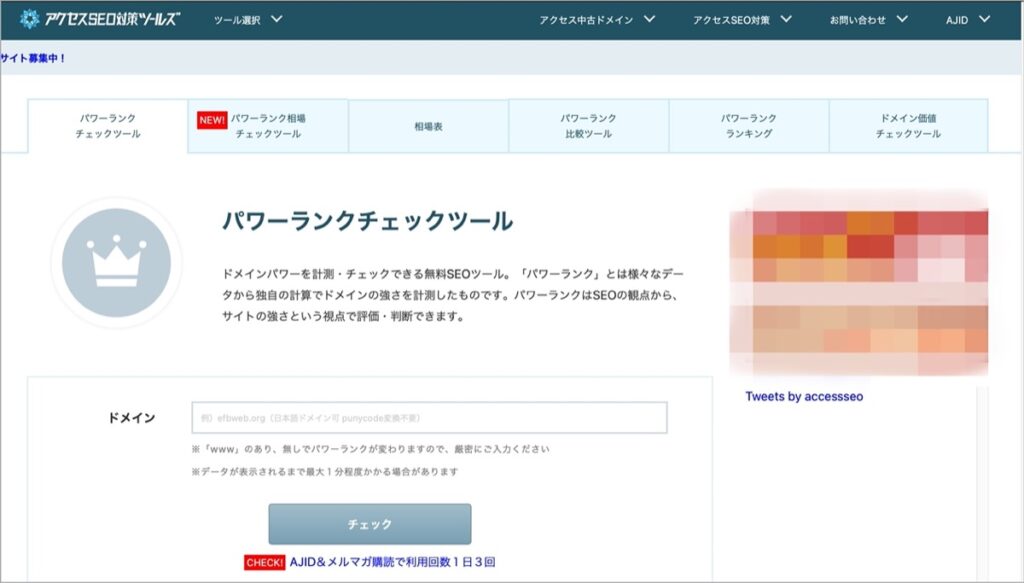Select the パワーランク チェックツール tab

click(x=108, y=126)
